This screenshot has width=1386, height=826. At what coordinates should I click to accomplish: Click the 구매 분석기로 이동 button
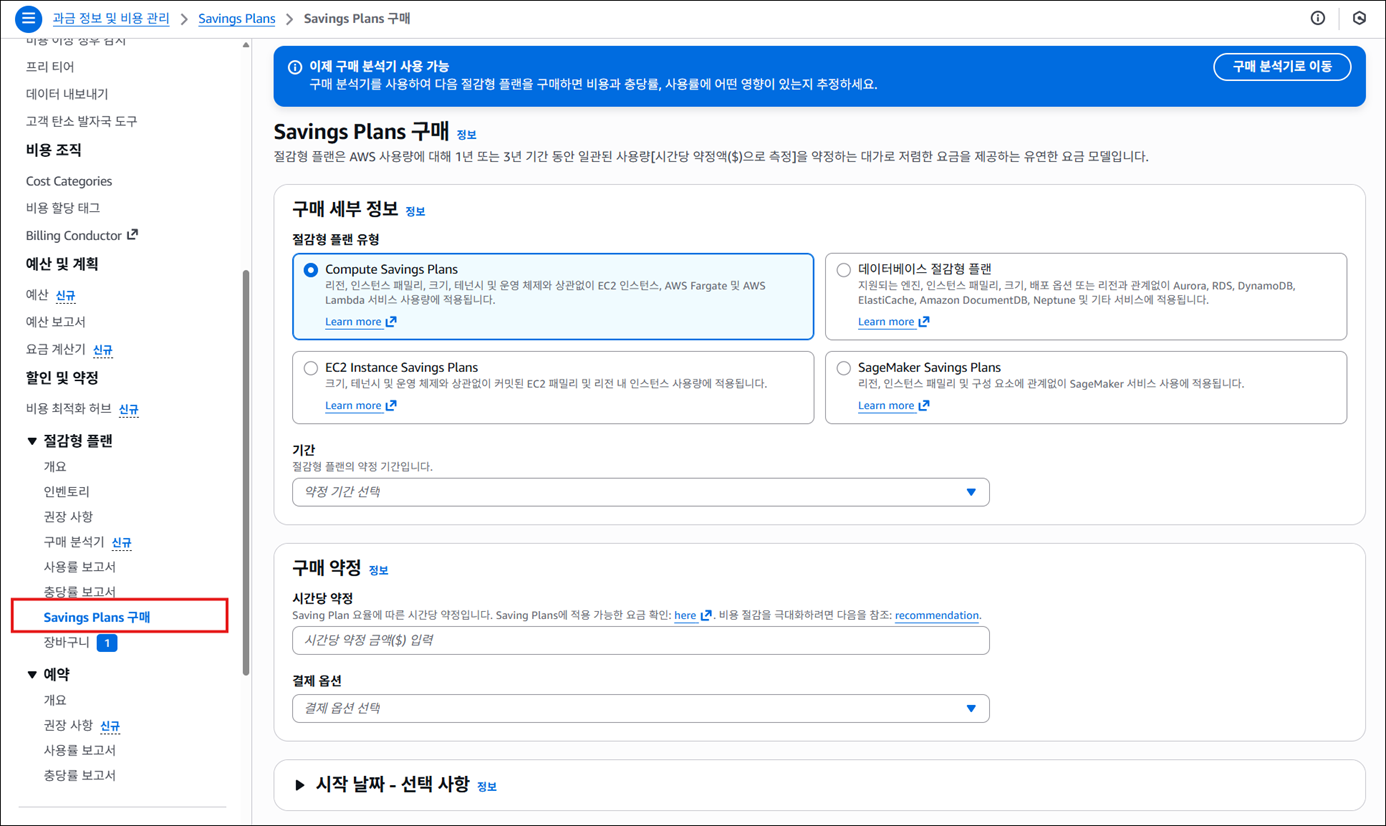pyautogui.click(x=1281, y=67)
